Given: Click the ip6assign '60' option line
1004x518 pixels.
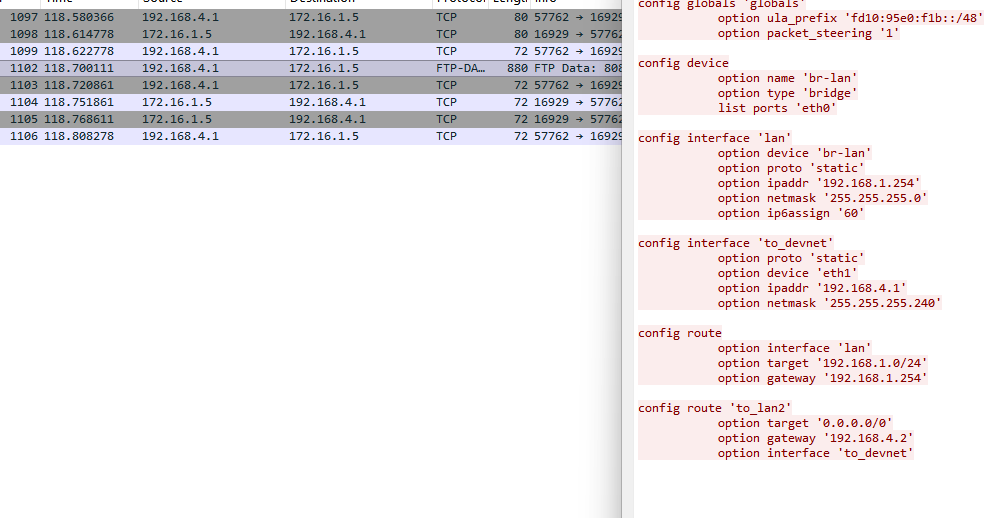Looking at the screenshot, I should (790, 213).
